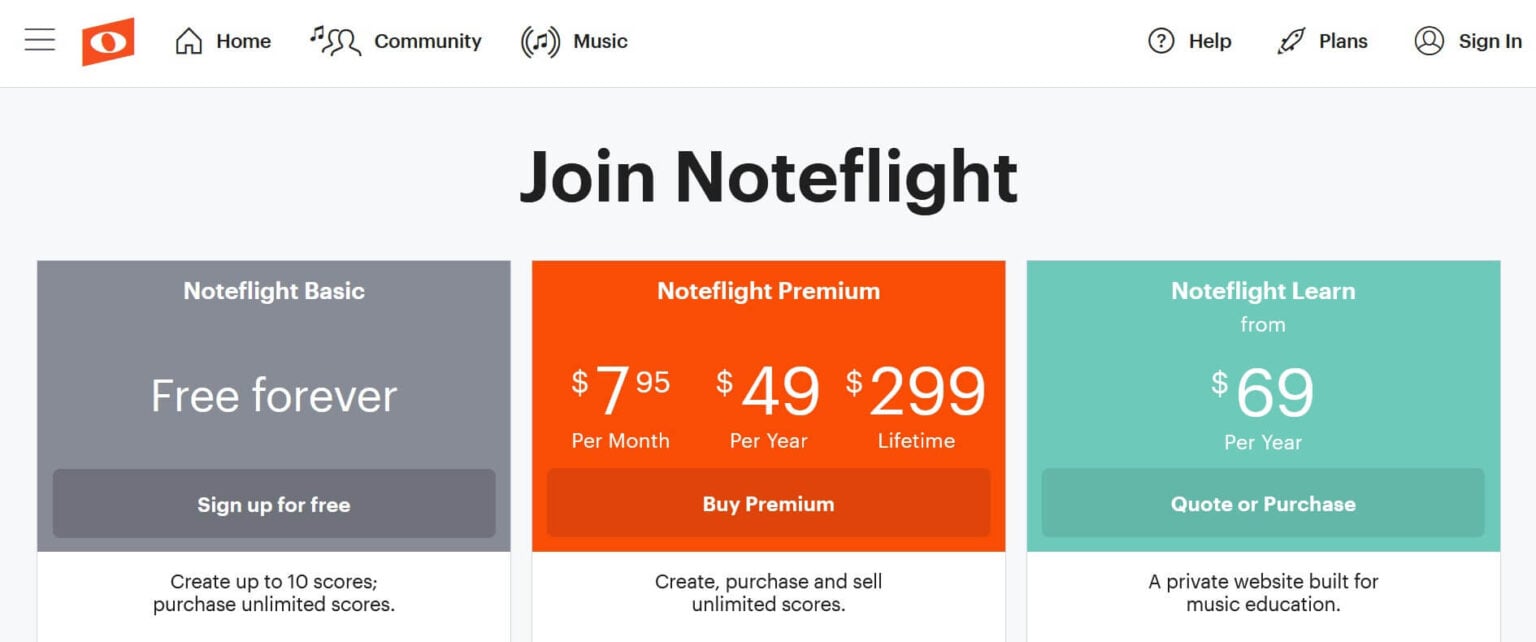The image size is (1536, 642).
Task: Click the Sign In text link
Action: [1490, 41]
